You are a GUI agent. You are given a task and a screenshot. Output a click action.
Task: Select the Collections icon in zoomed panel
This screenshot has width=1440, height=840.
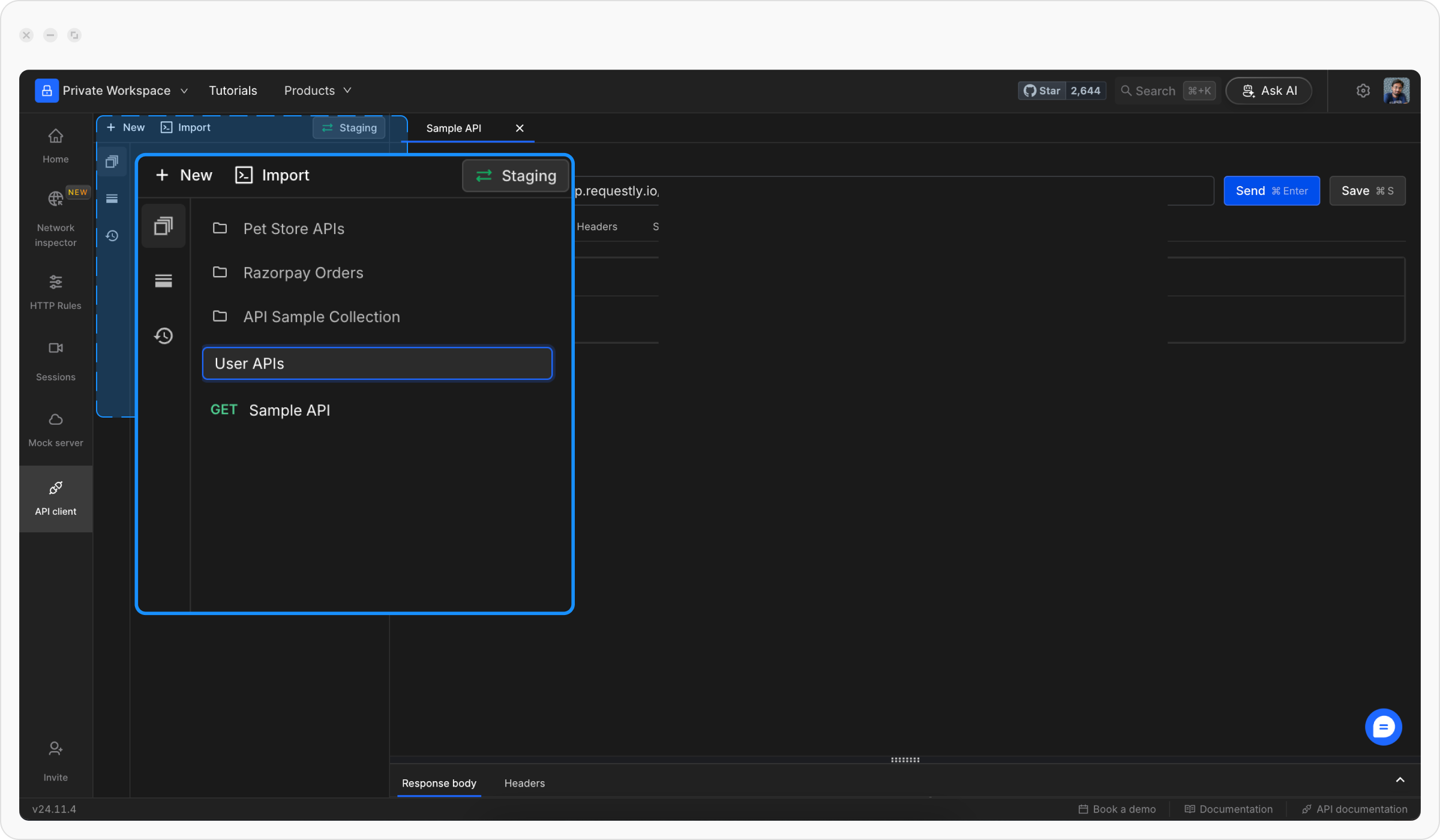(x=163, y=226)
